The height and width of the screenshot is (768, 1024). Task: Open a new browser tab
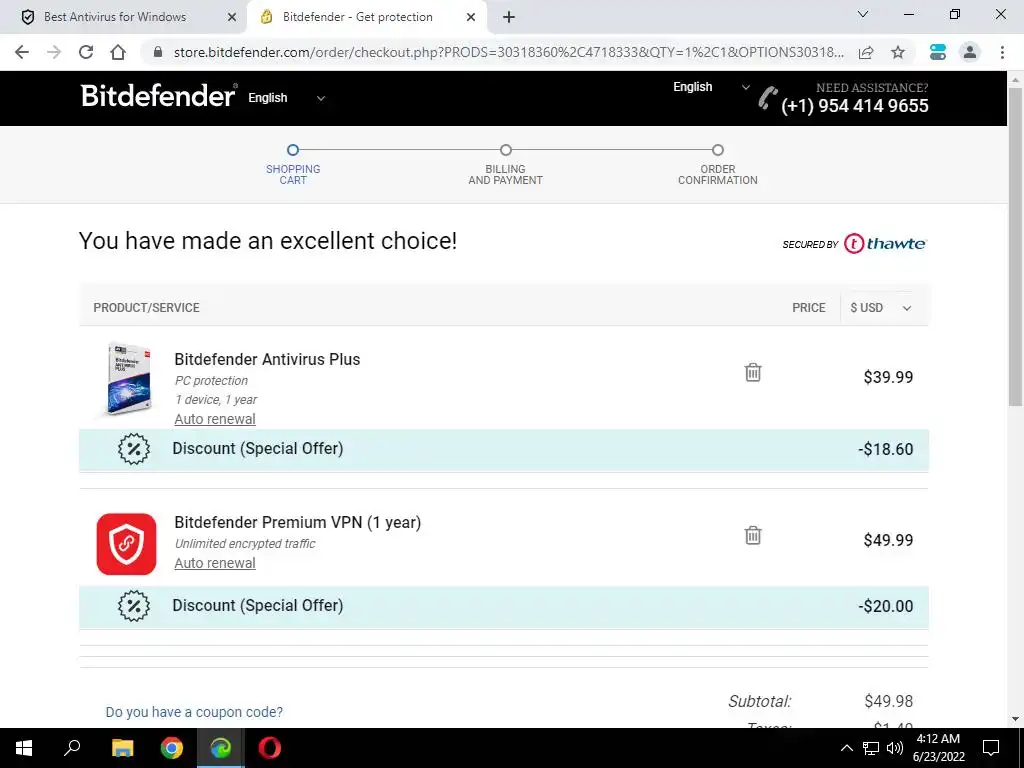click(509, 17)
